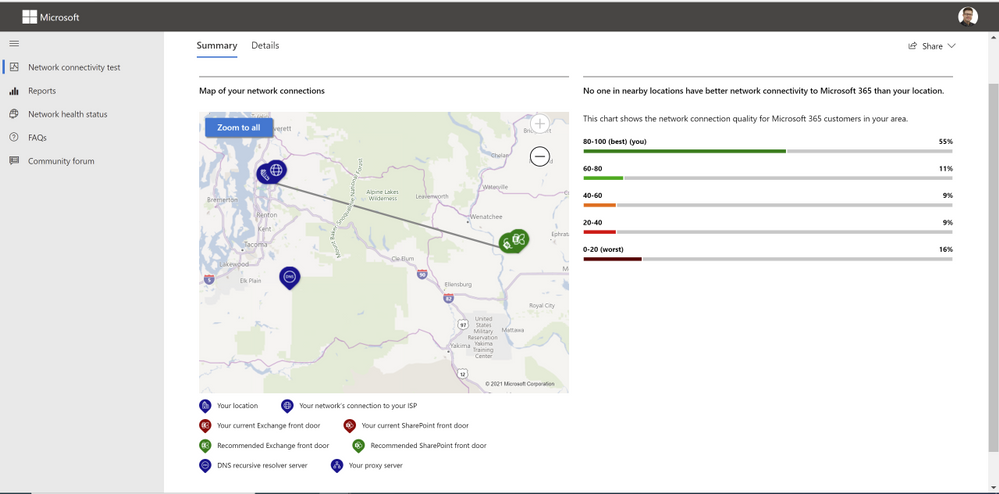
Task: Click the map zoom out minus button
Action: coord(540,157)
